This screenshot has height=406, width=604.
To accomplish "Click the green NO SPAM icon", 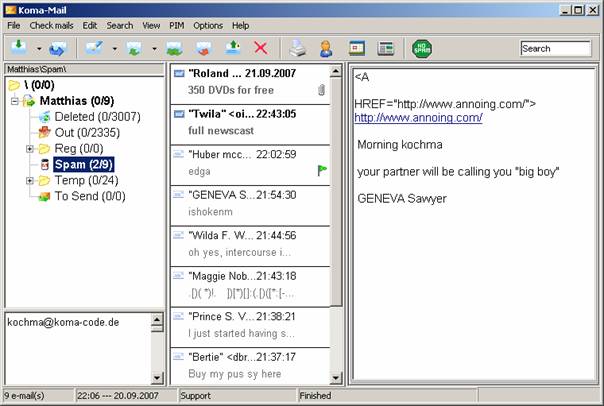I will [x=422, y=49].
